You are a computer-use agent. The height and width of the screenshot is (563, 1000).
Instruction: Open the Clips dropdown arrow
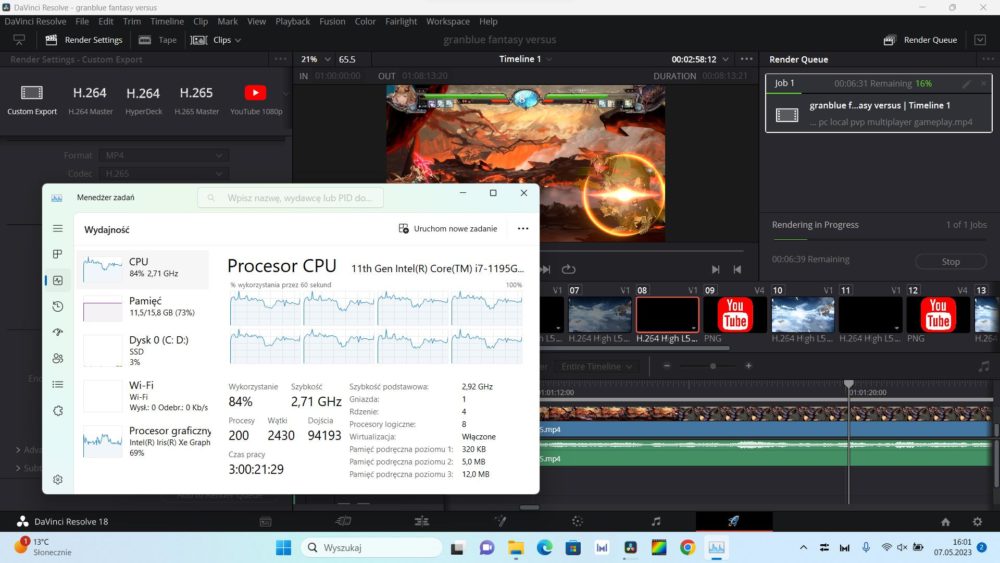[x=238, y=40]
